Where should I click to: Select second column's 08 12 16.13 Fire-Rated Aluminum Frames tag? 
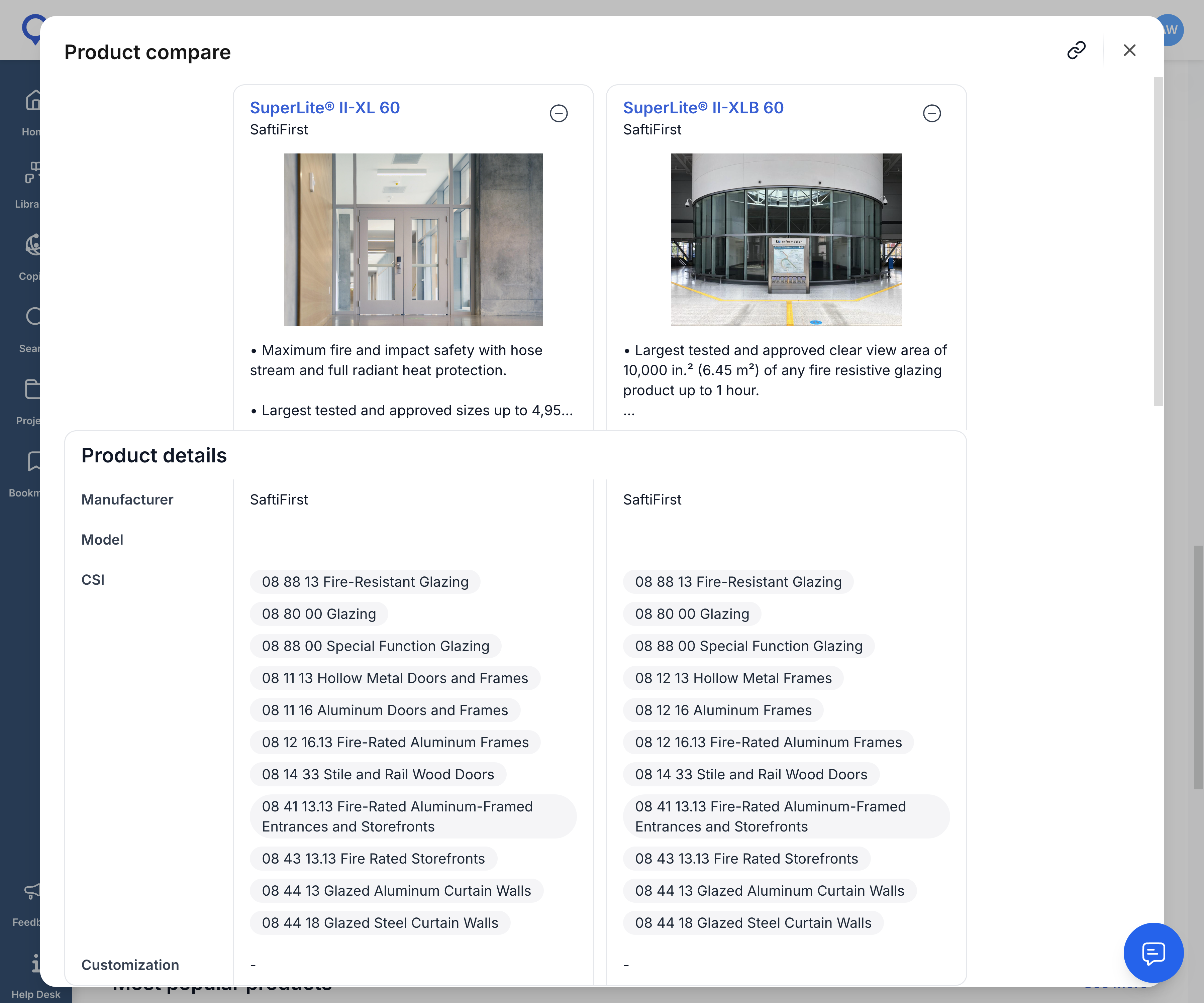[x=768, y=742]
